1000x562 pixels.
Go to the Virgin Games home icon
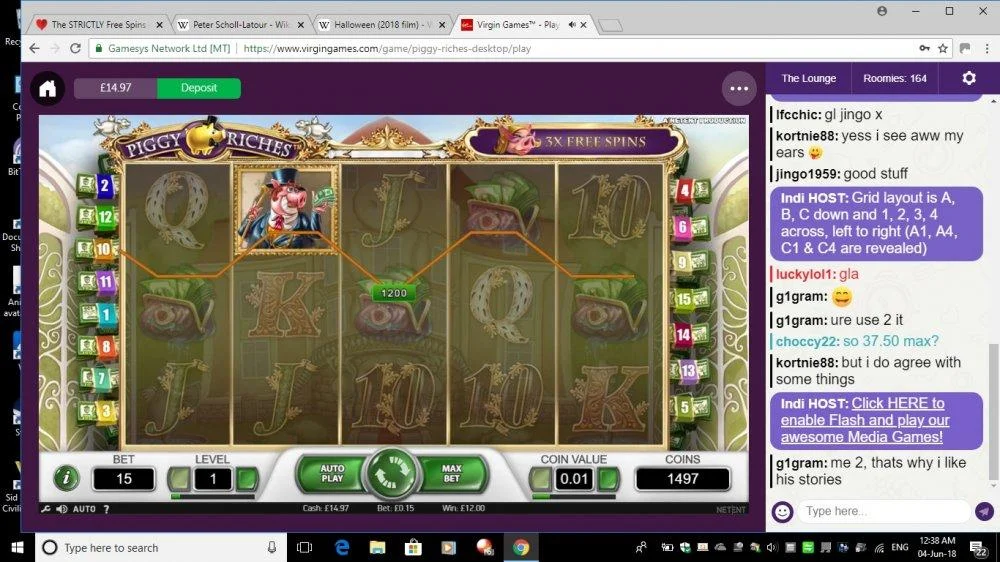48,89
